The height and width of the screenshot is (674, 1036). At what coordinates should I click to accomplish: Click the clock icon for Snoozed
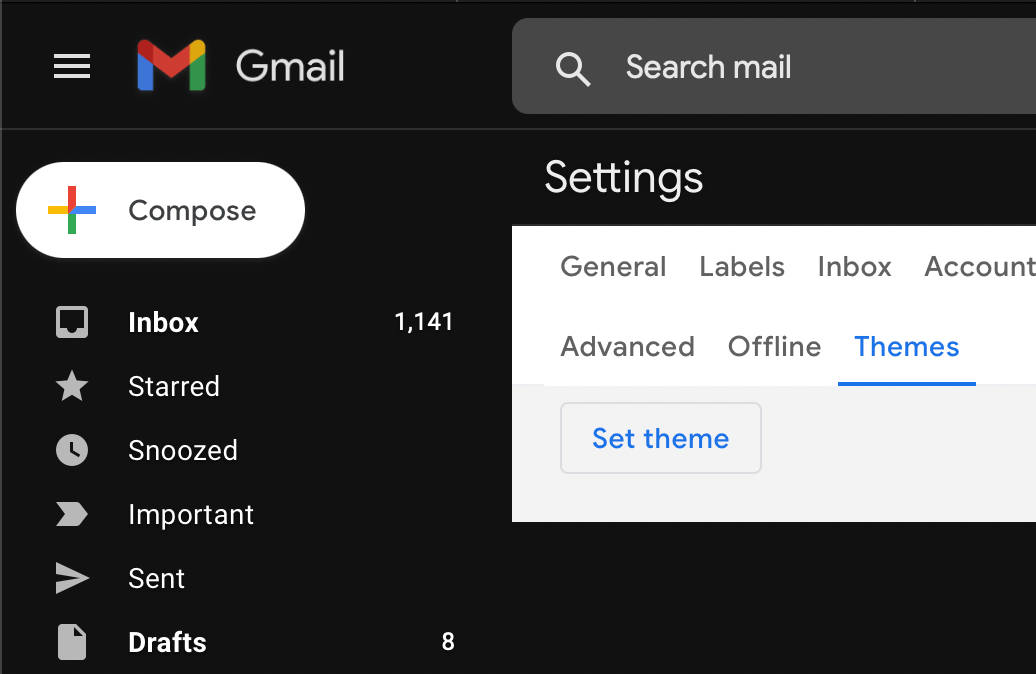point(71,450)
